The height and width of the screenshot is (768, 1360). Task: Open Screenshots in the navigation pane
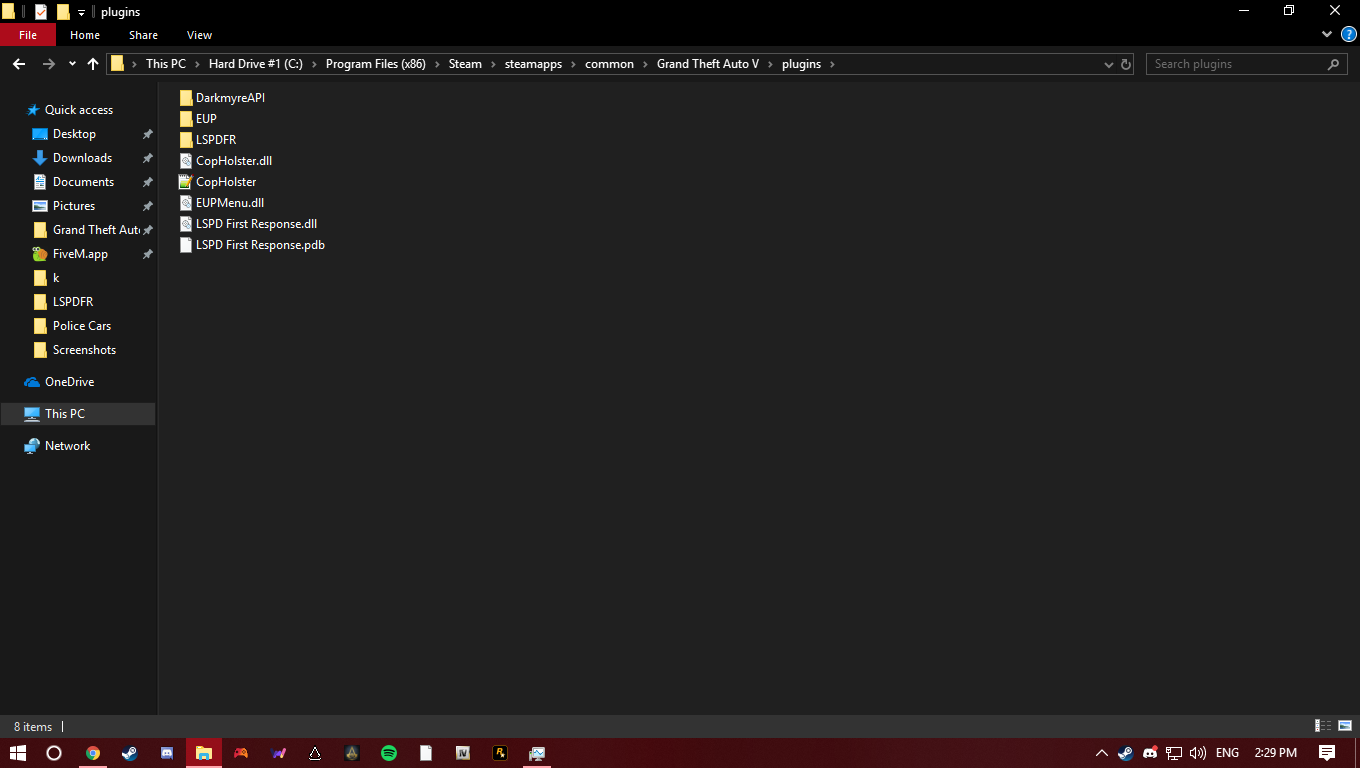click(84, 350)
